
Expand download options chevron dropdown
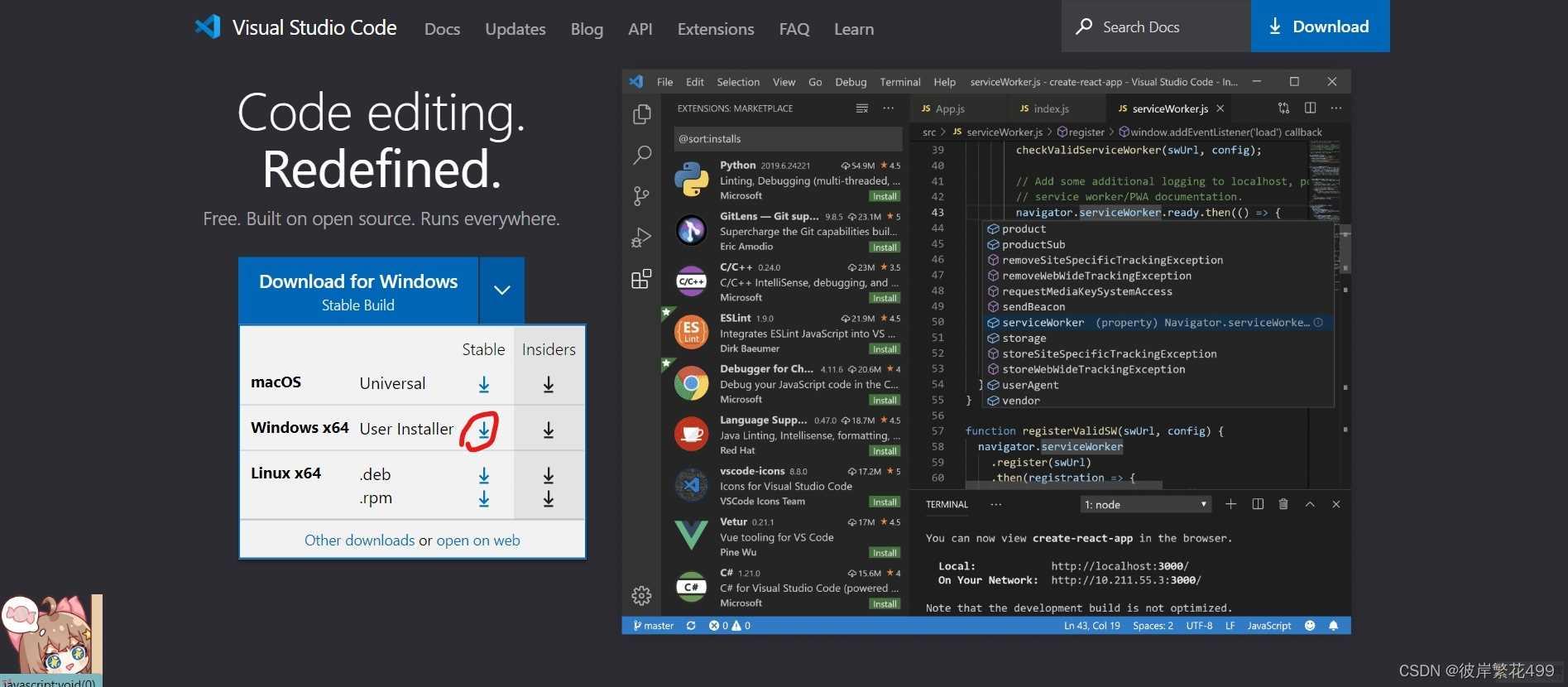tap(501, 290)
